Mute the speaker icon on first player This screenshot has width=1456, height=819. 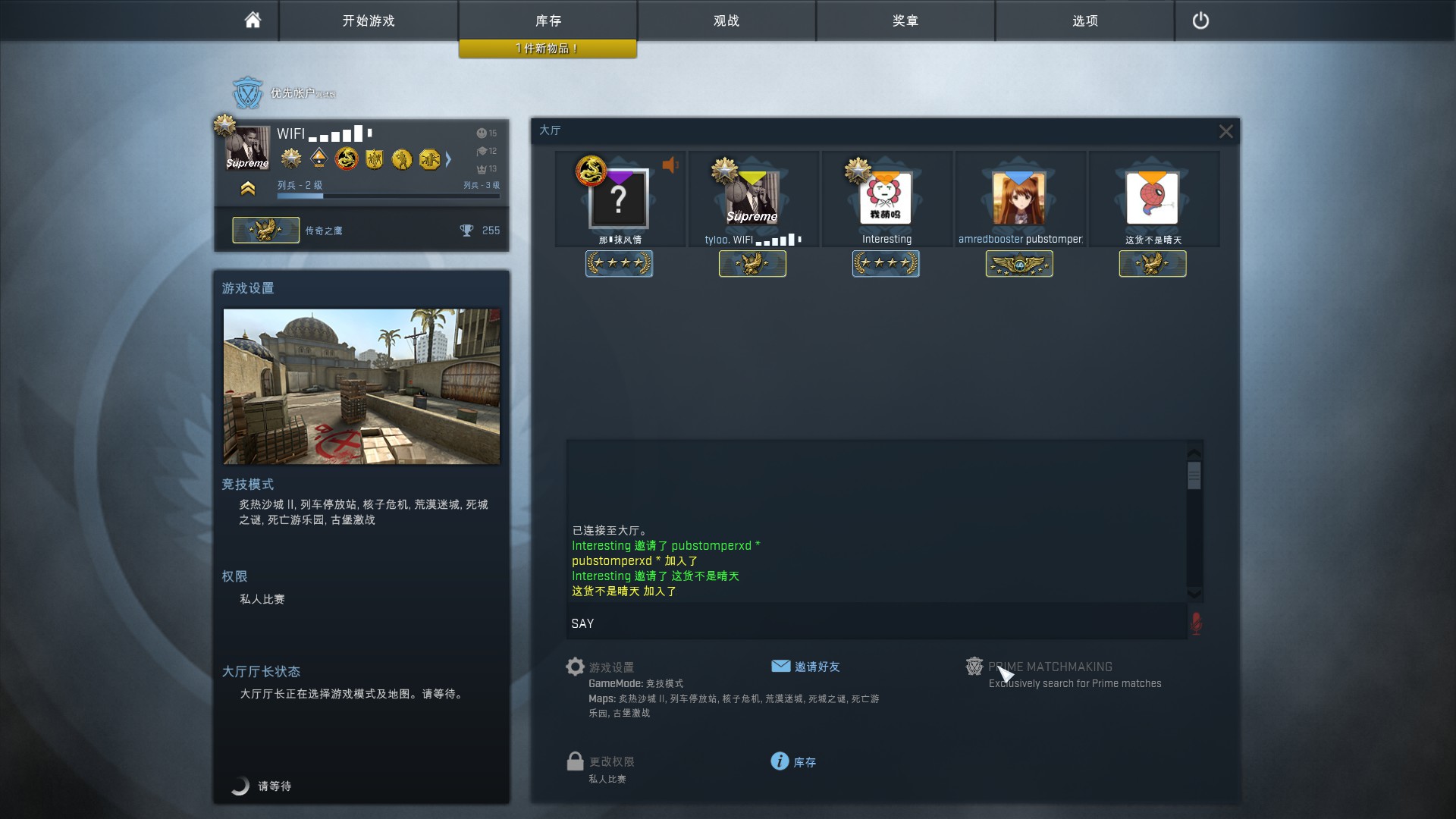coord(670,165)
